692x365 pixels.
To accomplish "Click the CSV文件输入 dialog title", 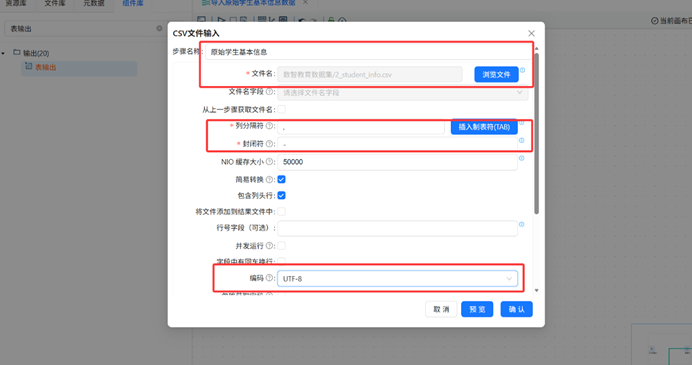I will coord(196,34).
